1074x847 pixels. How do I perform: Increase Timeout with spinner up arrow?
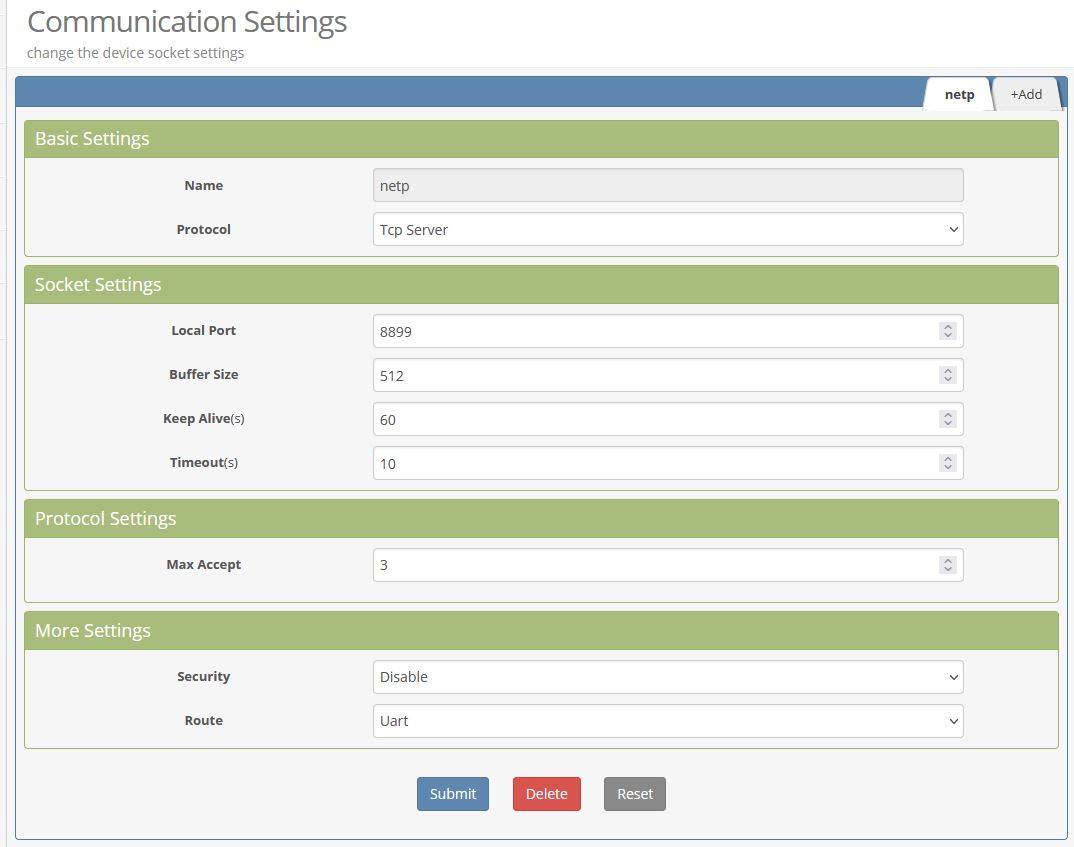pos(948,459)
